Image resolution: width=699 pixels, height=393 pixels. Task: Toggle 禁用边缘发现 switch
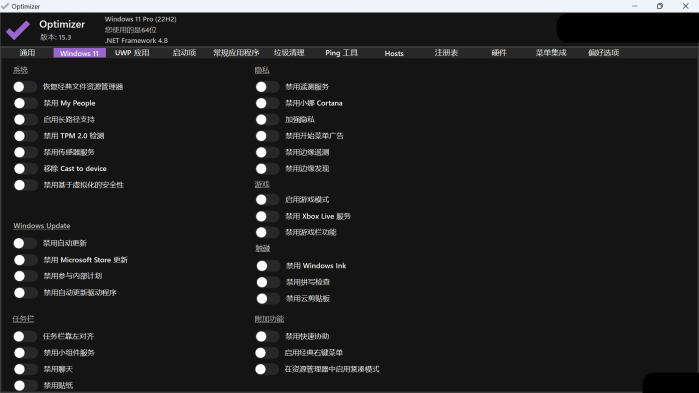(267, 169)
